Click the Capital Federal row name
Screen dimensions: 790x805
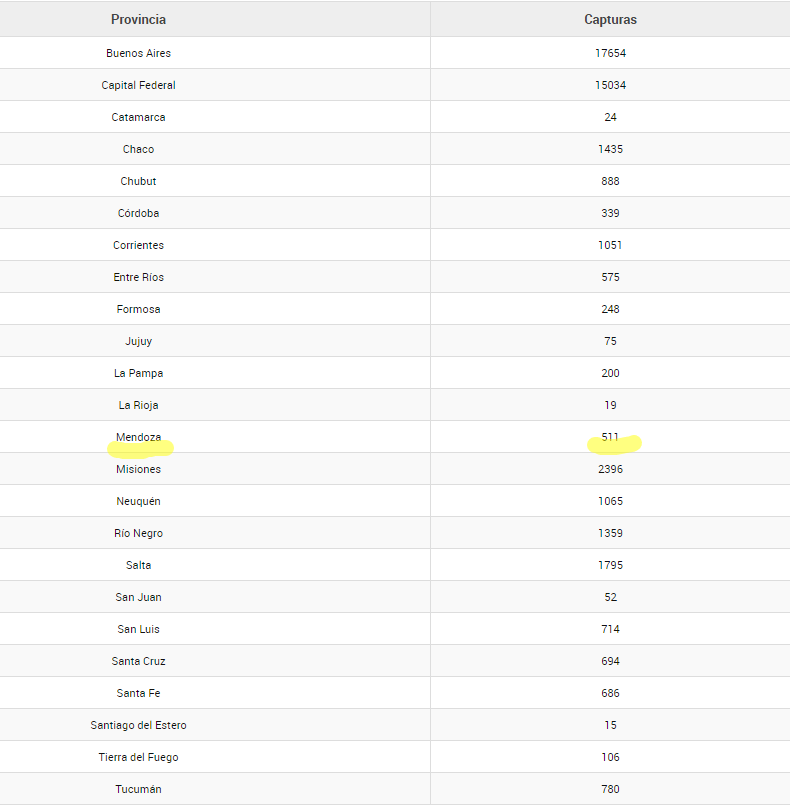pos(139,85)
